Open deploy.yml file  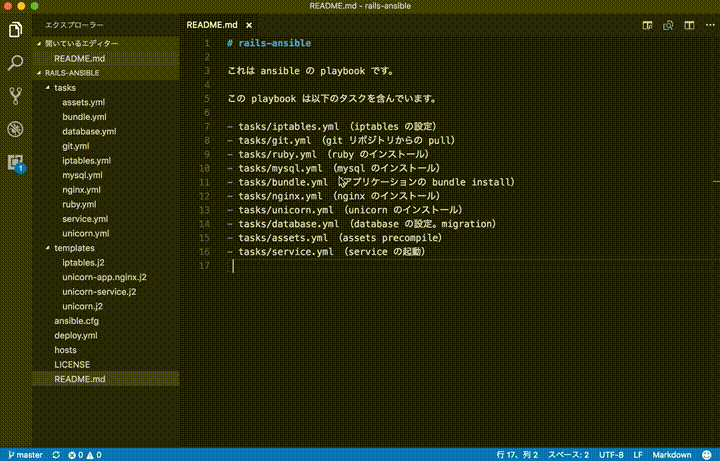click(76, 336)
